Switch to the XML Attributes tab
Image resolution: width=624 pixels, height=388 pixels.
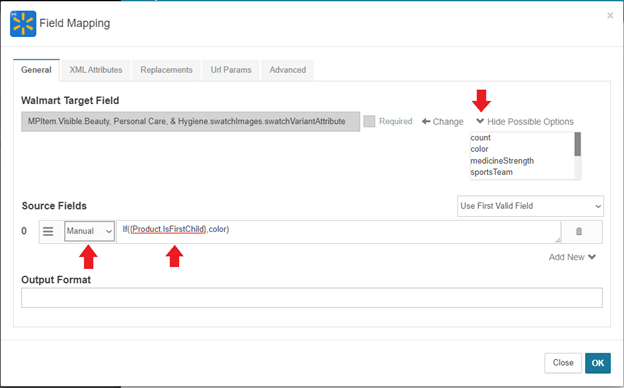(x=96, y=70)
